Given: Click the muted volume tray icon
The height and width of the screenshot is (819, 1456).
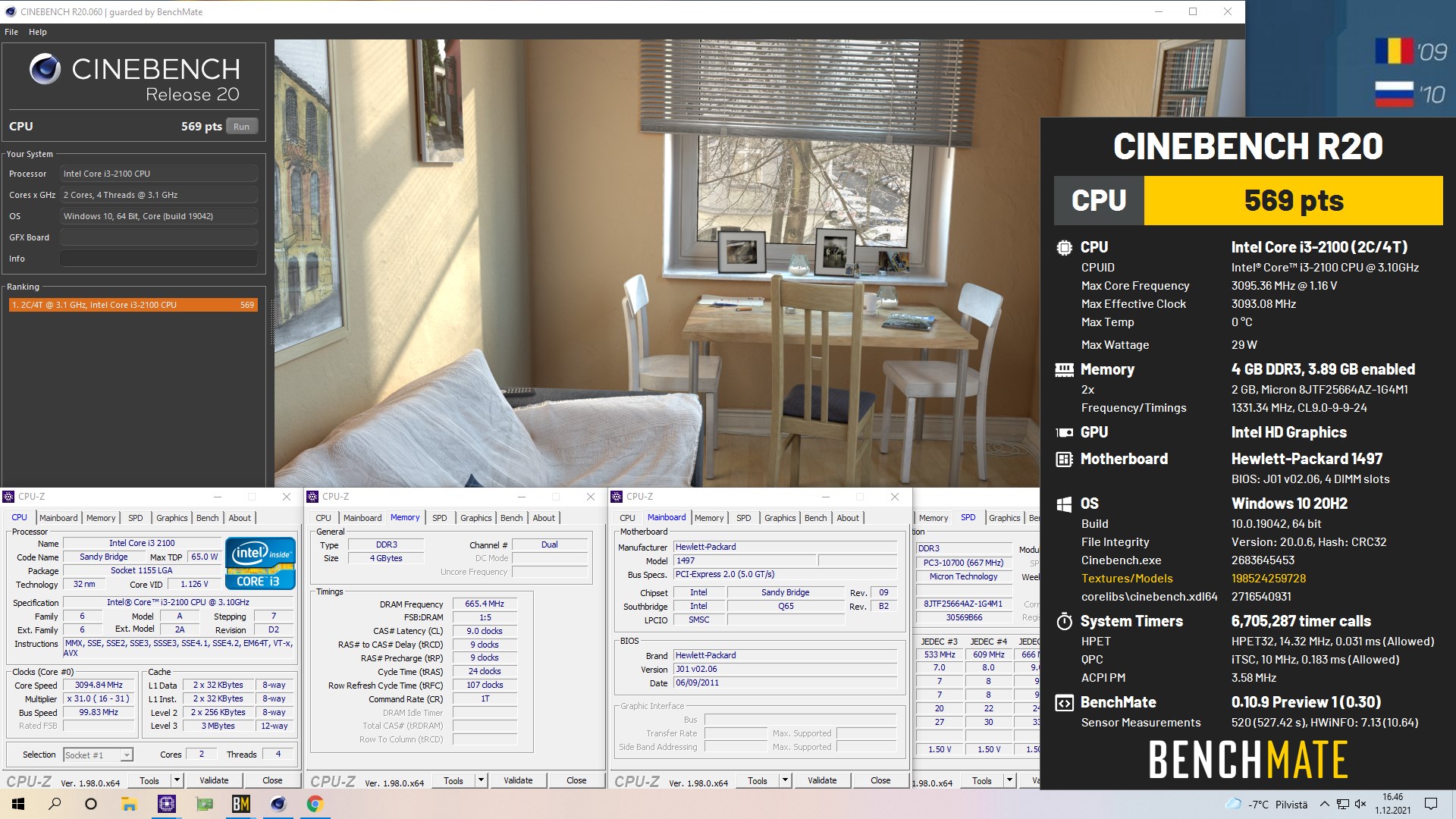Looking at the screenshot, I should 1360,804.
